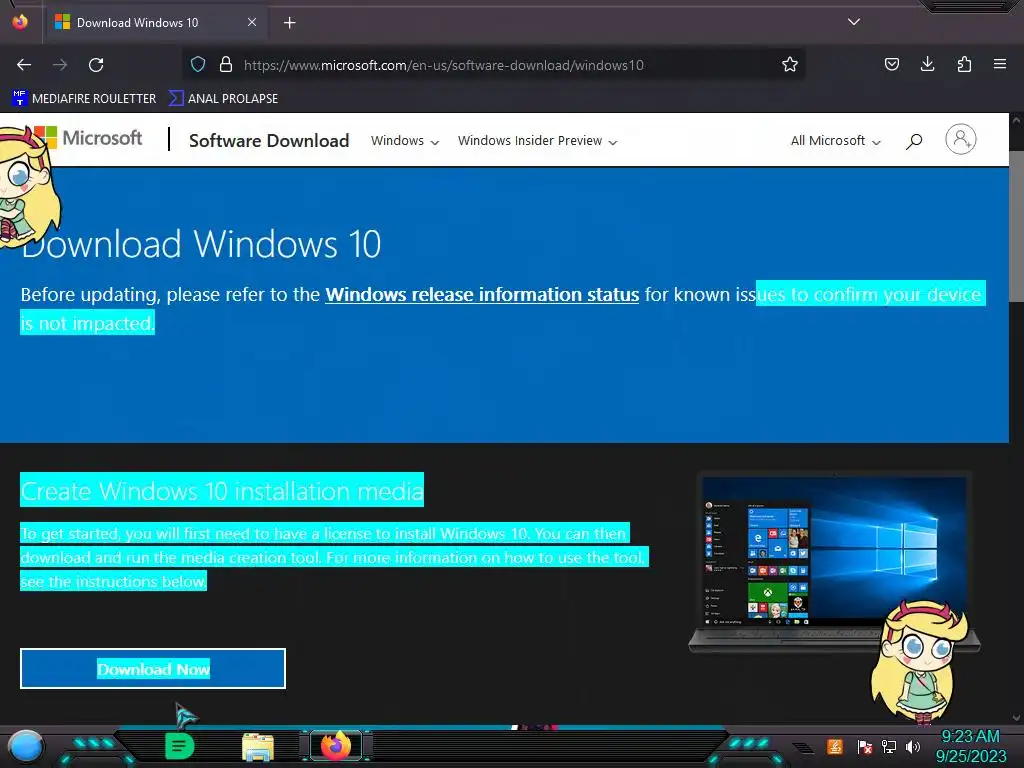This screenshot has height=768, width=1024.
Task: Open the Firefox hamburger menu
Action: click(x=1000, y=64)
